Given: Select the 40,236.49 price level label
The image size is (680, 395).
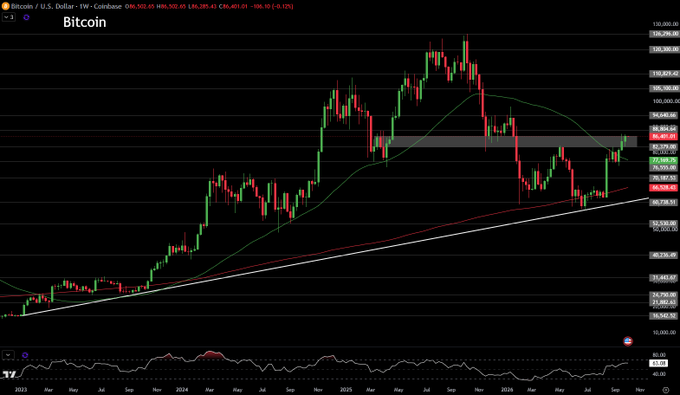Looking at the screenshot, I should point(664,255).
